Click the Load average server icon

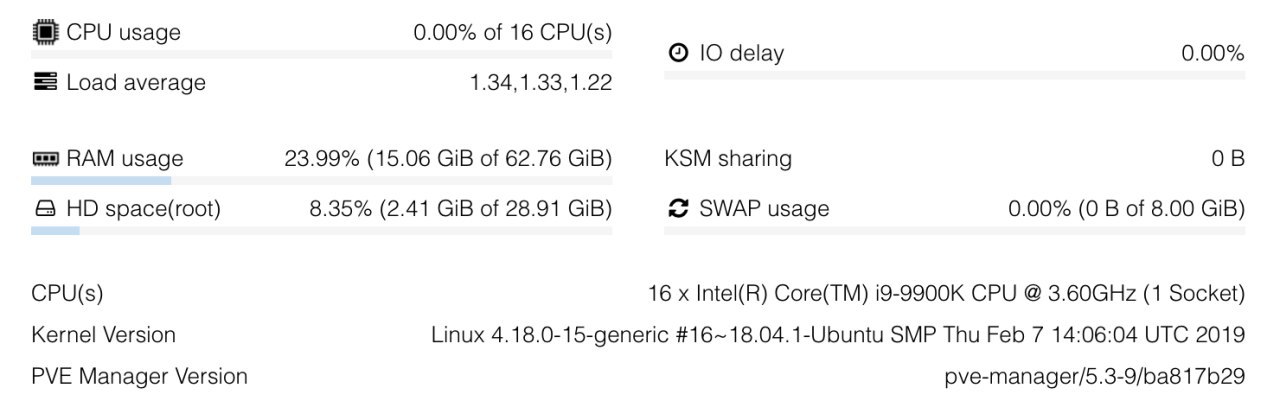(x=45, y=82)
